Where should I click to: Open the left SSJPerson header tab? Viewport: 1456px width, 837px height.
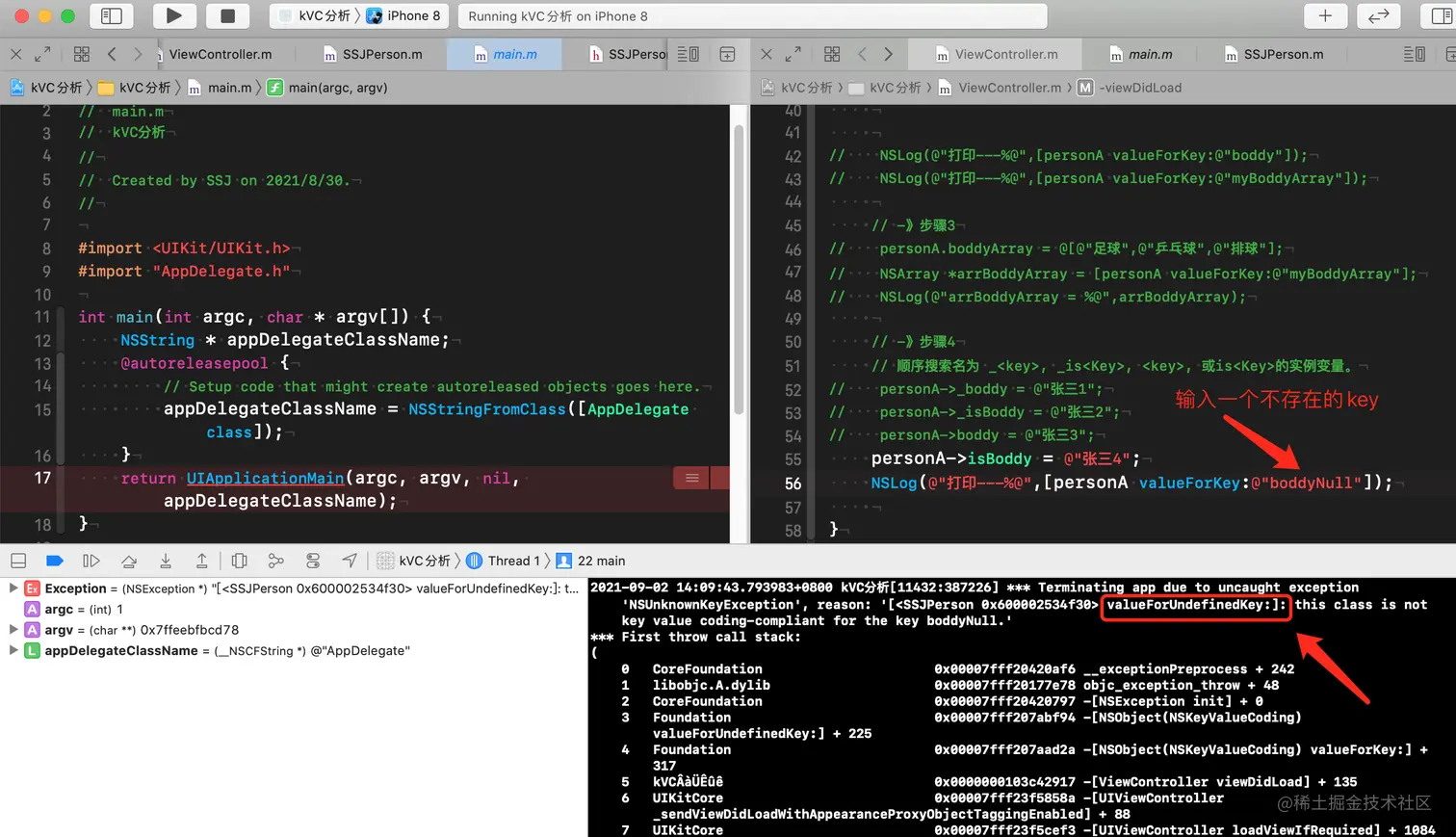pyautogui.click(x=627, y=54)
